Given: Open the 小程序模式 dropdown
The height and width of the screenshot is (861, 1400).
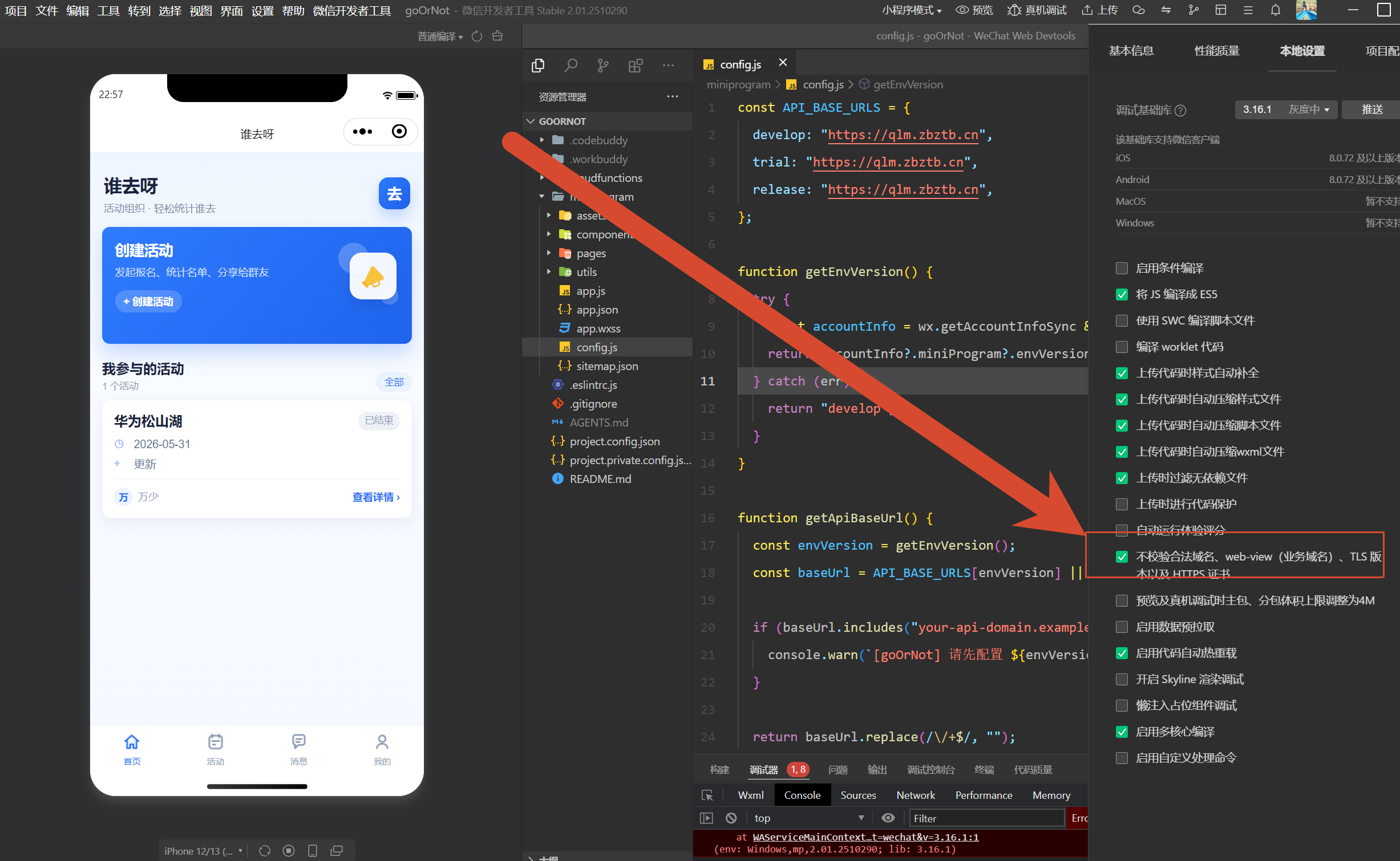Looking at the screenshot, I should pos(911,10).
